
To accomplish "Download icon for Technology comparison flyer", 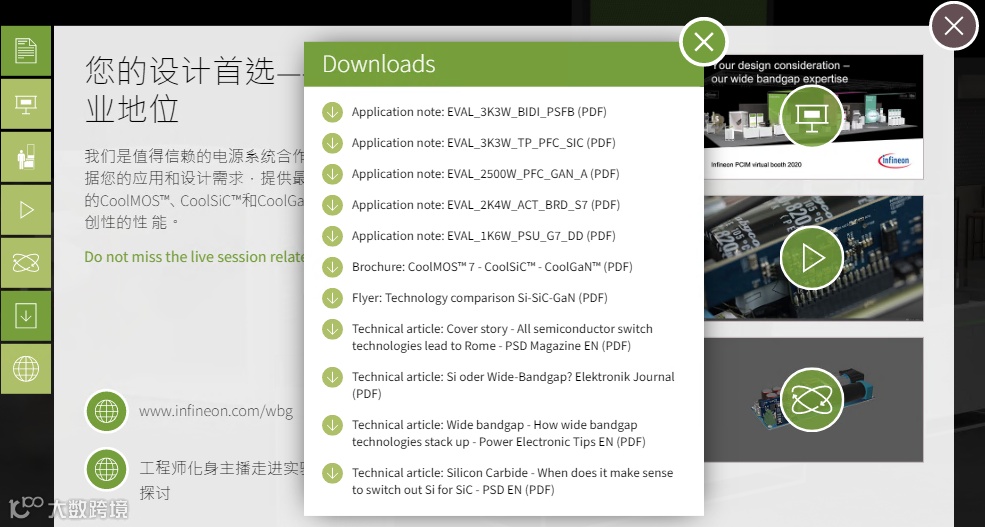I will [332, 298].
